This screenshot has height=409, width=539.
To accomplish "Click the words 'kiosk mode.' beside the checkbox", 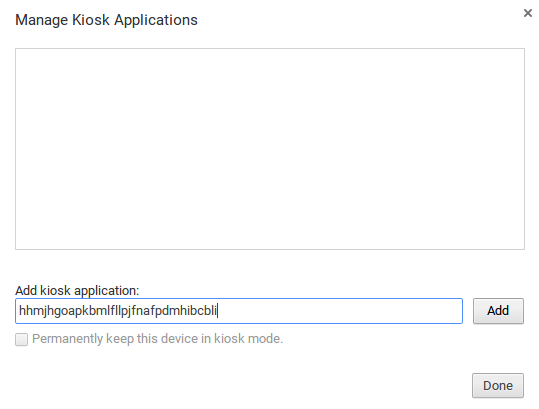I will 248,339.
